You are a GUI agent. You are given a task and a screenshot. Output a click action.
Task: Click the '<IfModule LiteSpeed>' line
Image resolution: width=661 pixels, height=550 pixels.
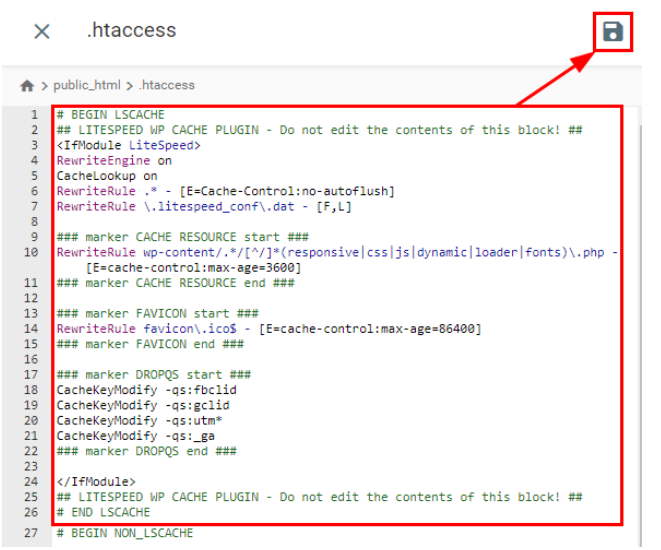[129, 145]
